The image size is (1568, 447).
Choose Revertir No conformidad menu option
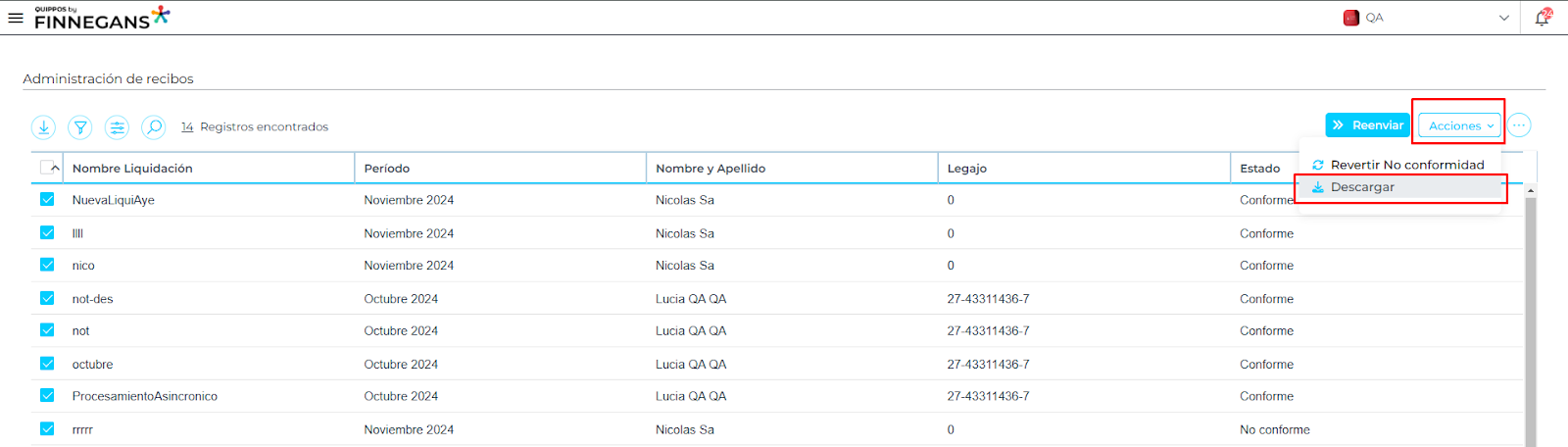pyautogui.click(x=1406, y=165)
